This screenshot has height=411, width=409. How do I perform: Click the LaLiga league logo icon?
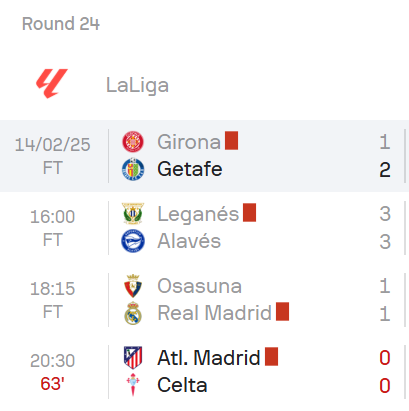tap(52, 83)
